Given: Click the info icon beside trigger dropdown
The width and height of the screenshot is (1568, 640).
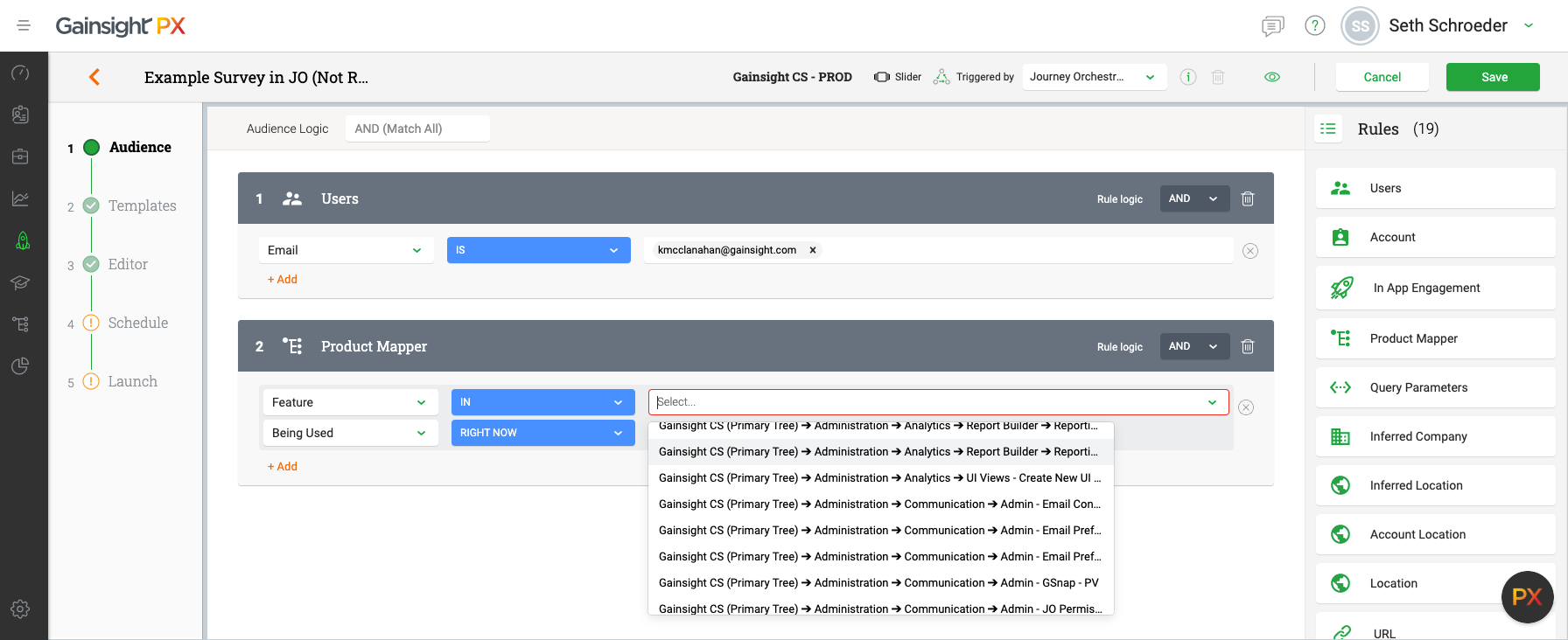Looking at the screenshot, I should point(1188,77).
